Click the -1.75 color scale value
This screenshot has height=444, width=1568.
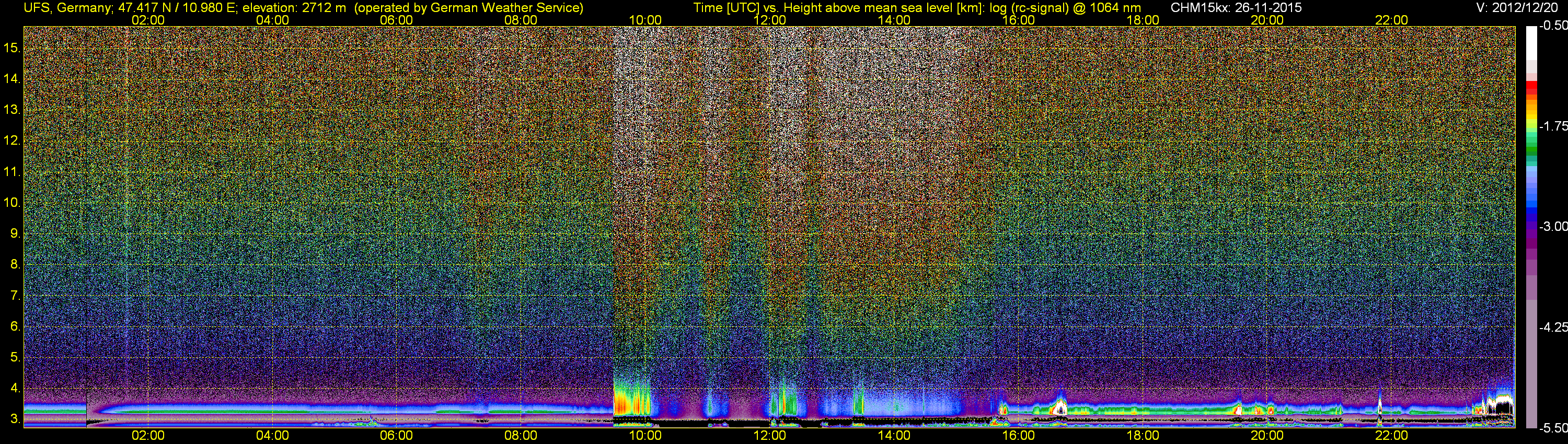[1553, 126]
